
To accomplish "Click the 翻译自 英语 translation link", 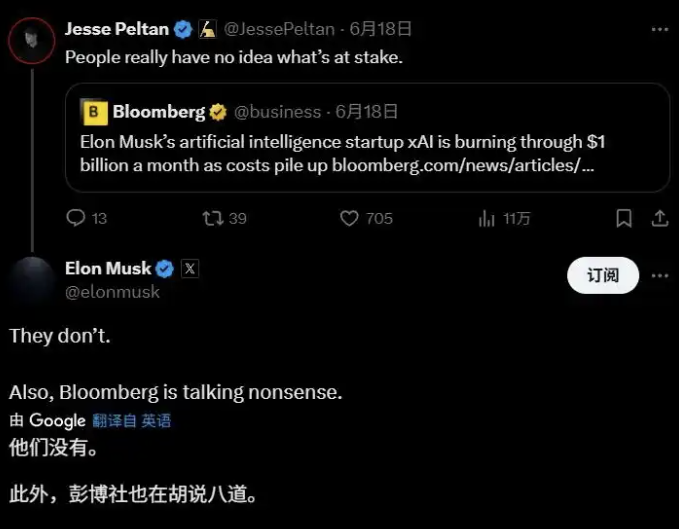I will point(131,421).
